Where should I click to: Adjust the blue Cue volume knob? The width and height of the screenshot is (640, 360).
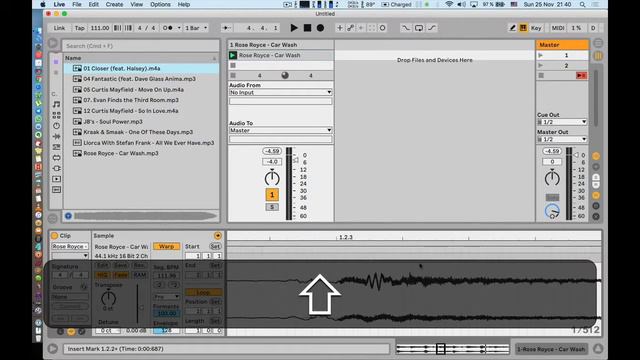coord(552,211)
